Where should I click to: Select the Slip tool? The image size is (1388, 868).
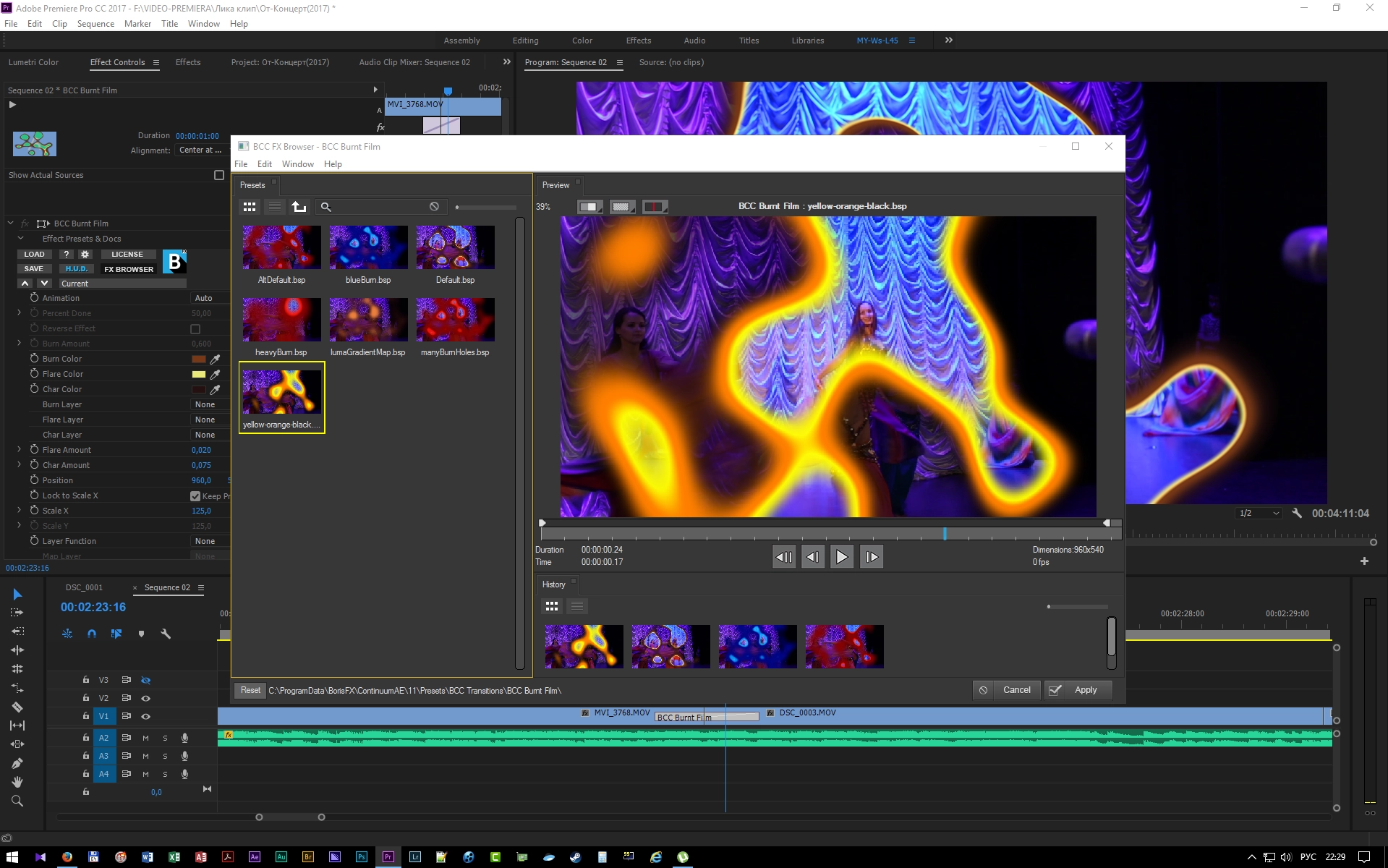pos(17,726)
